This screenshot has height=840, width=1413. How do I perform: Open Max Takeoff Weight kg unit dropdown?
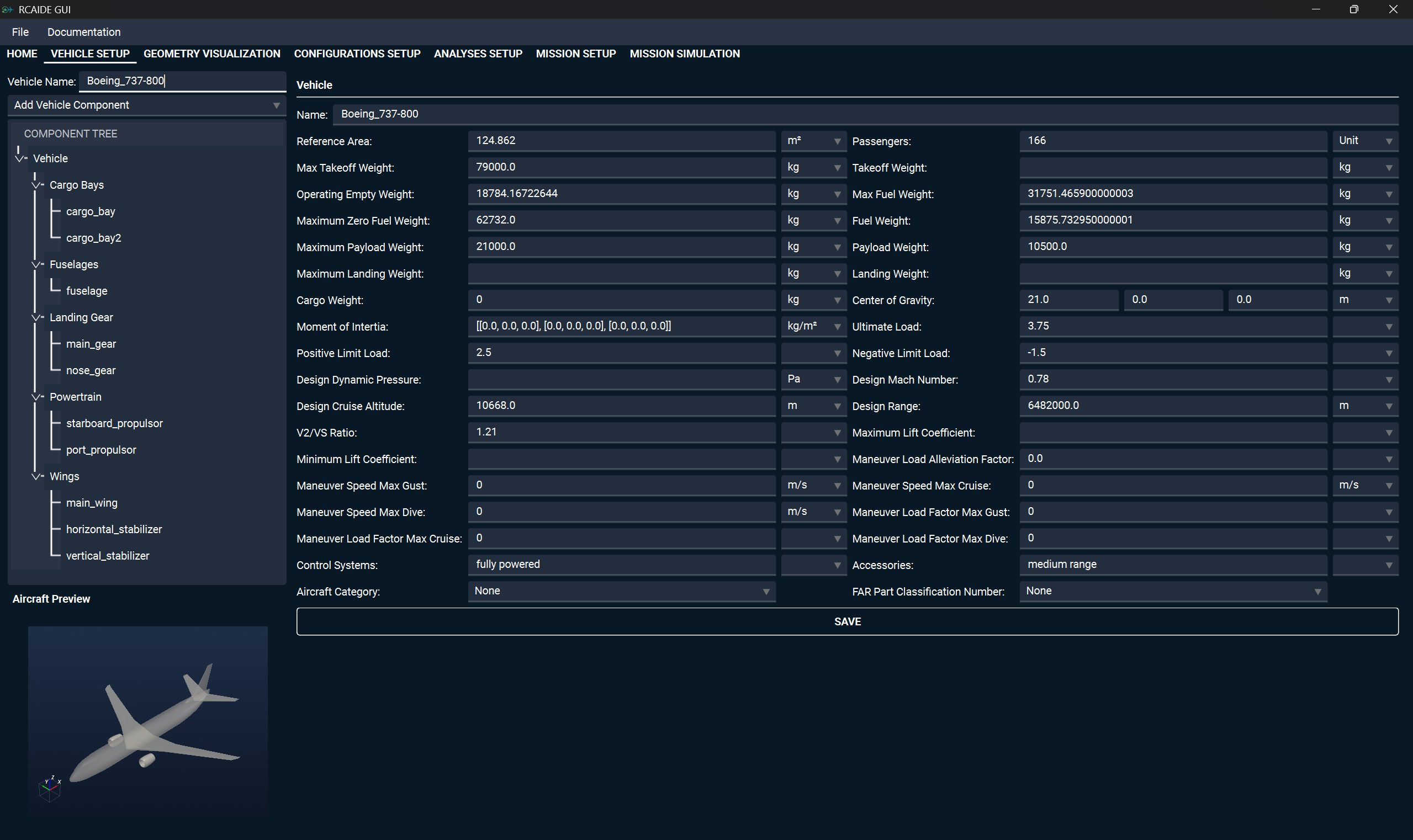[813, 168]
